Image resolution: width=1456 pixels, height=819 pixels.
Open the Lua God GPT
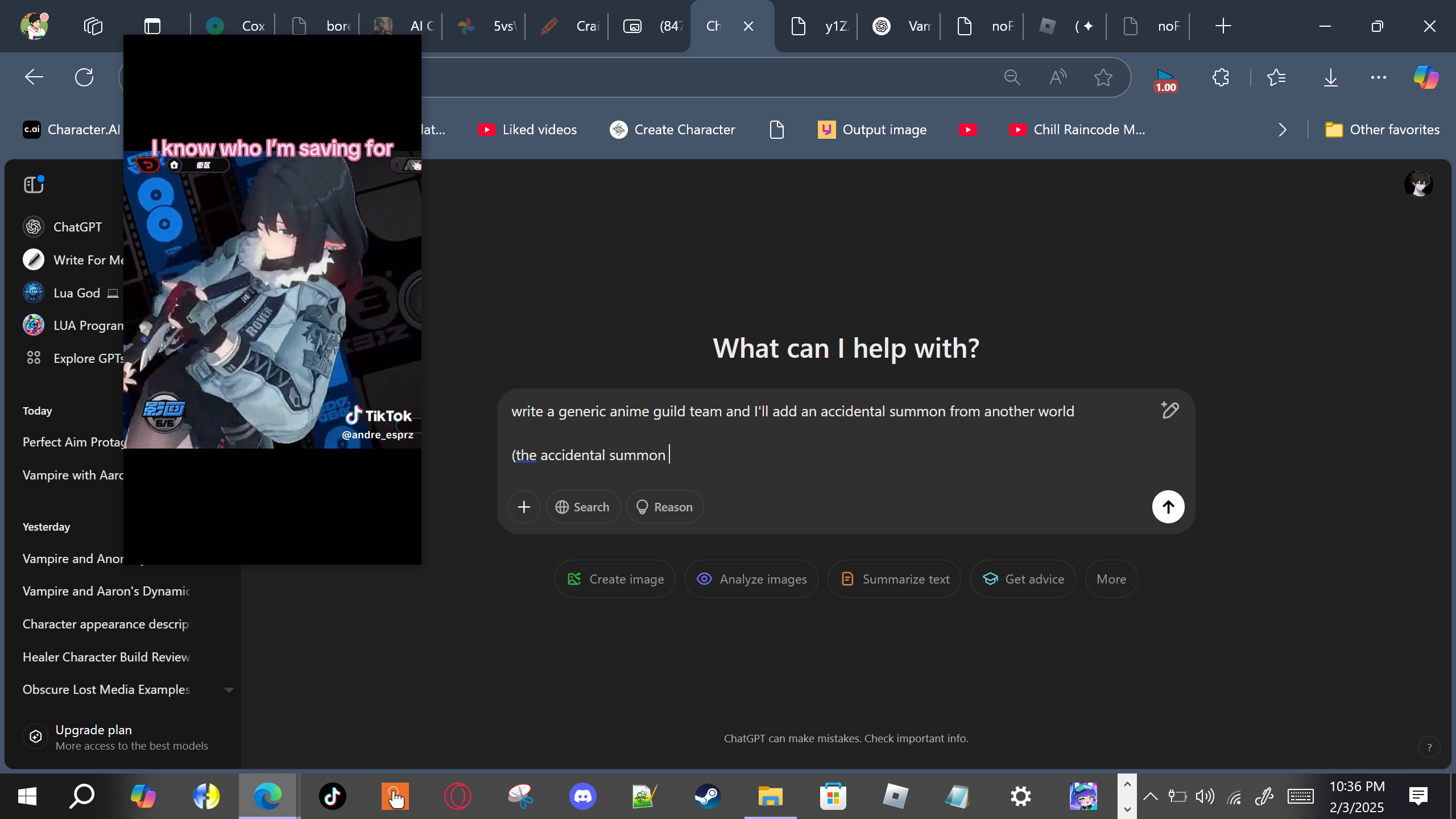click(x=72, y=293)
